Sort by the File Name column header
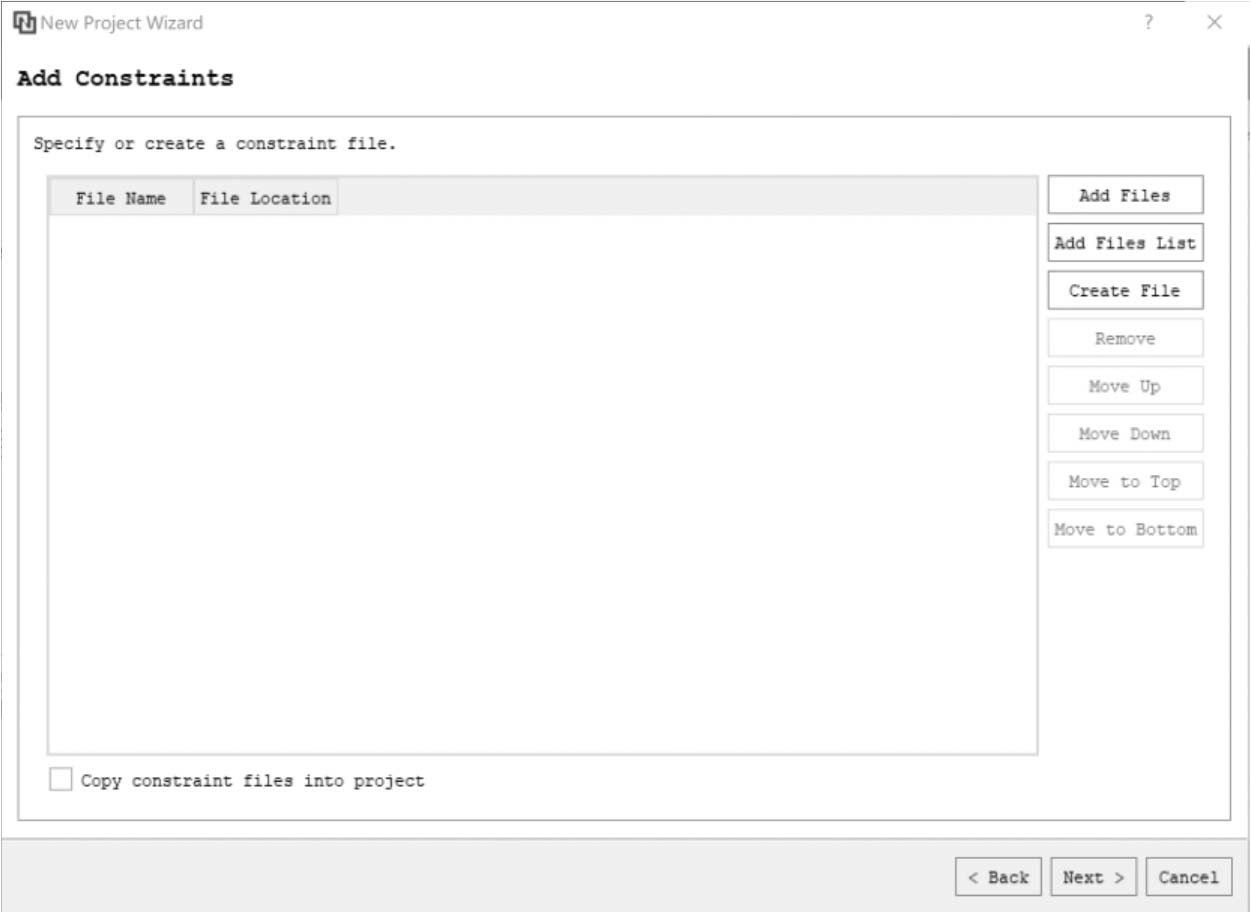Viewport: 1251px width, 913px height. click(x=120, y=198)
